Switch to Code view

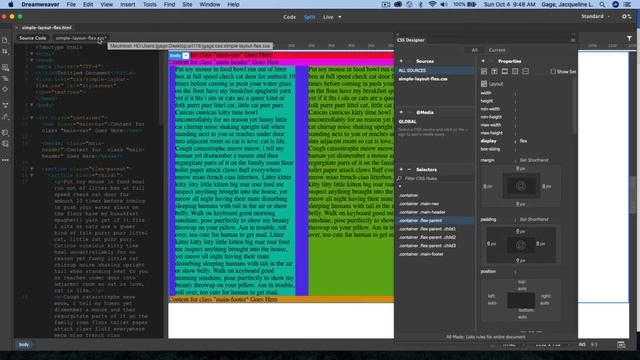click(289, 17)
